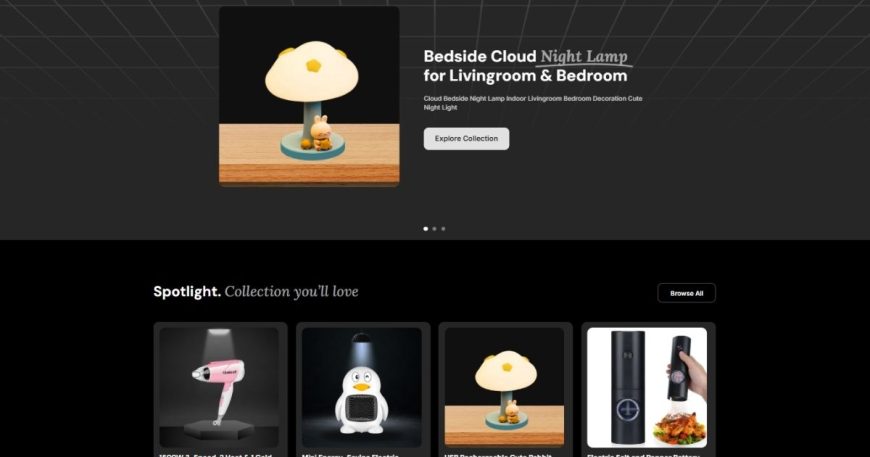Click the italic 'Night Lamp' headline text
Viewport: 870px width, 457px height.
(x=584, y=57)
